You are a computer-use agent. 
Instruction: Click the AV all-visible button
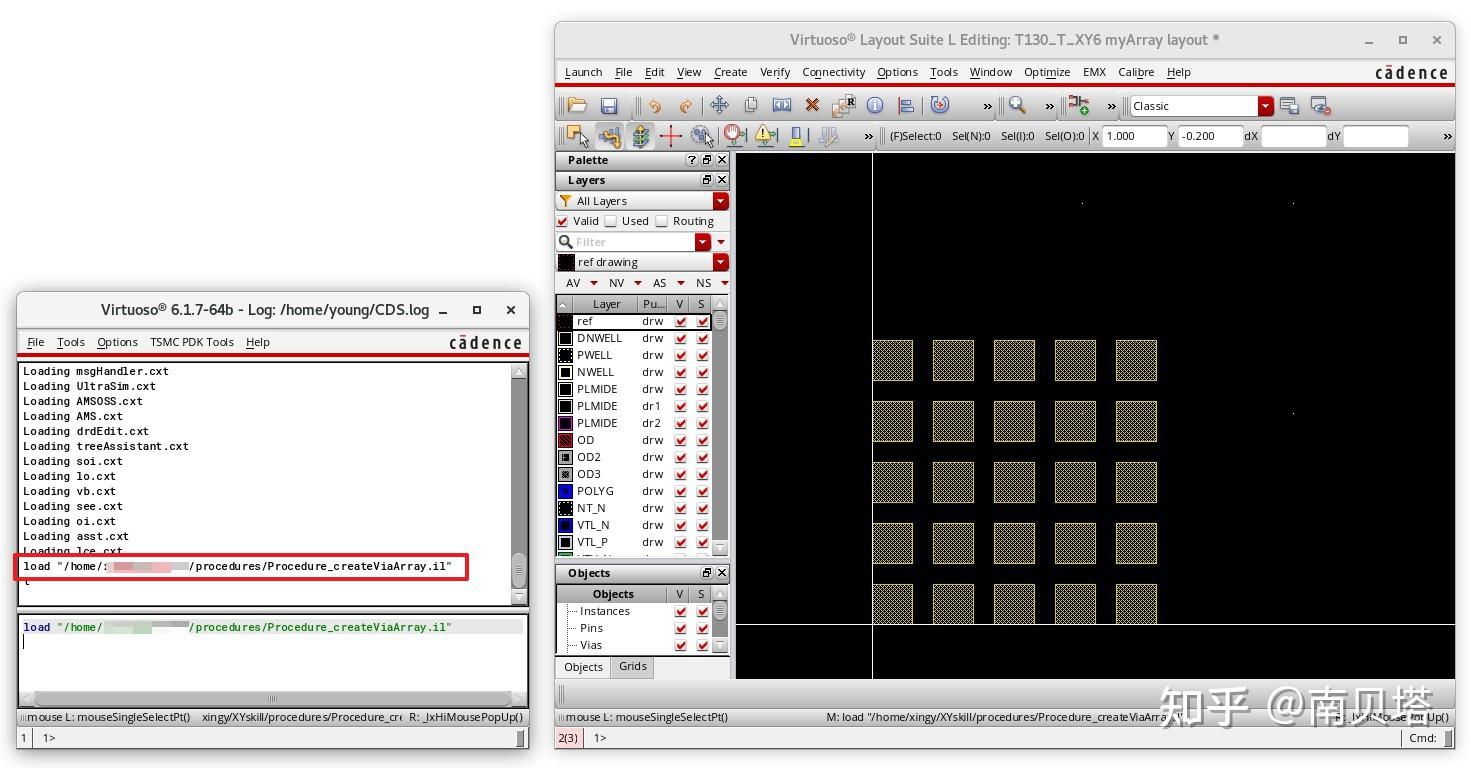coord(573,283)
